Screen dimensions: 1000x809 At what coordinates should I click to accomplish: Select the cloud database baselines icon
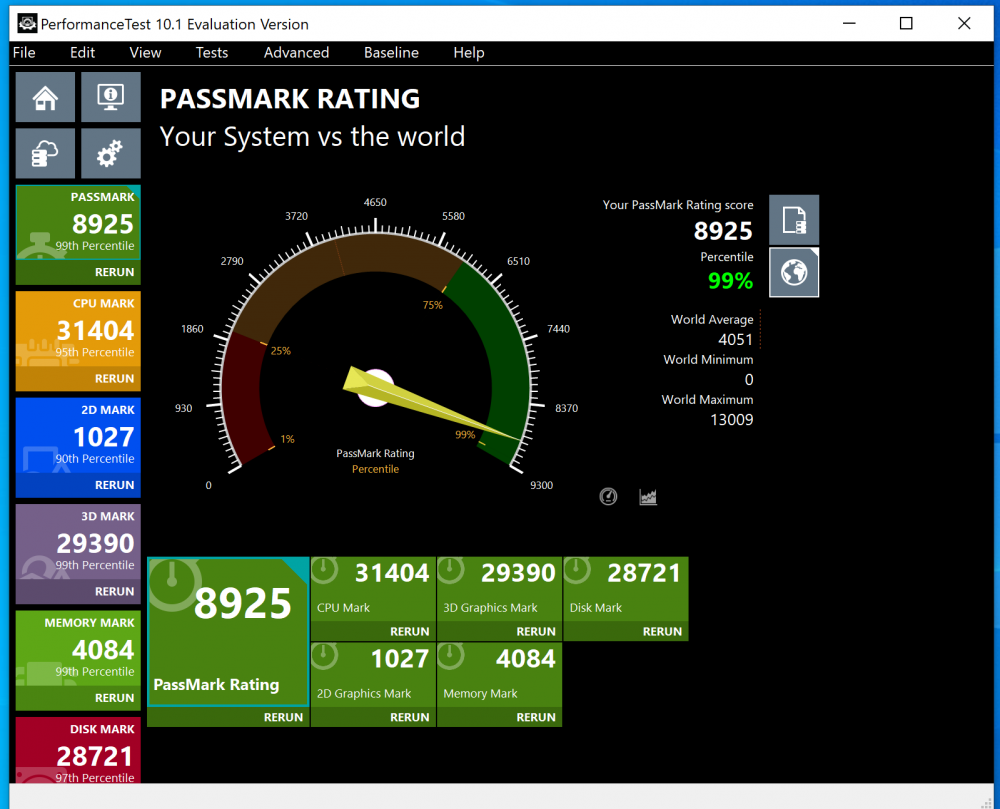point(45,152)
